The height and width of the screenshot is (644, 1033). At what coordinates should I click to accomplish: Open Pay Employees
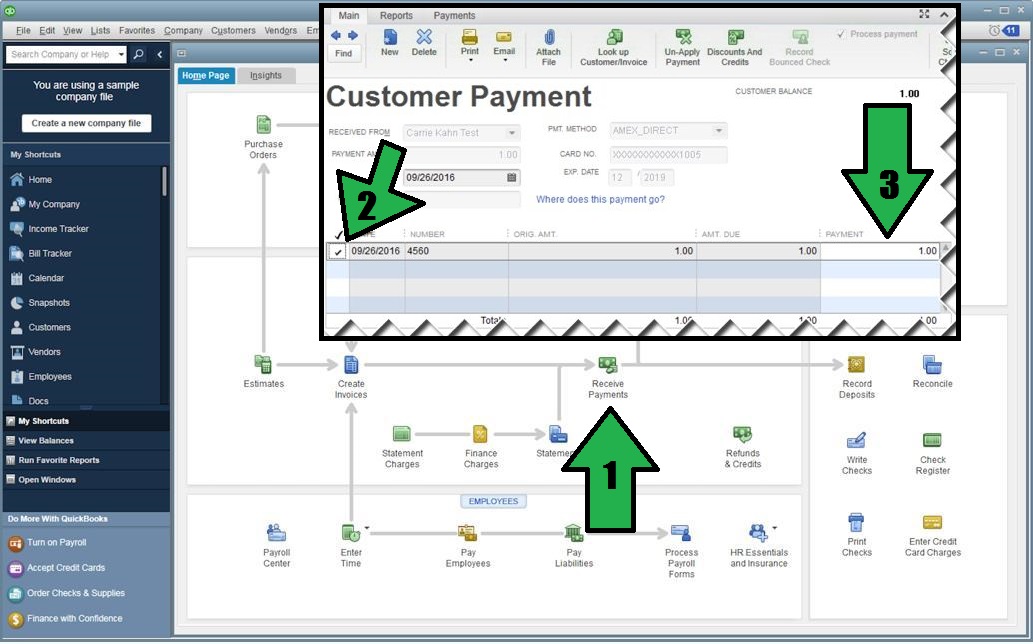pyautogui.click(x=467, y=532)
